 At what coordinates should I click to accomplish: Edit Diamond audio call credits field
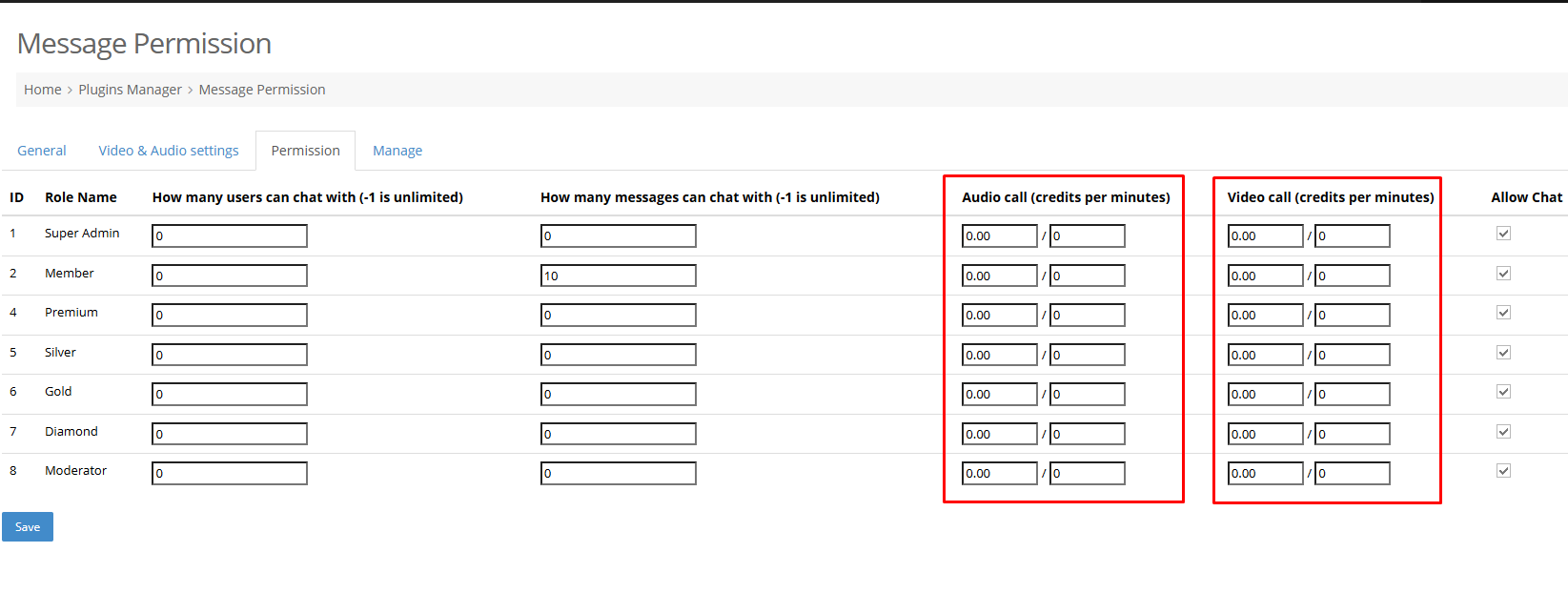tap(1000, 434)
